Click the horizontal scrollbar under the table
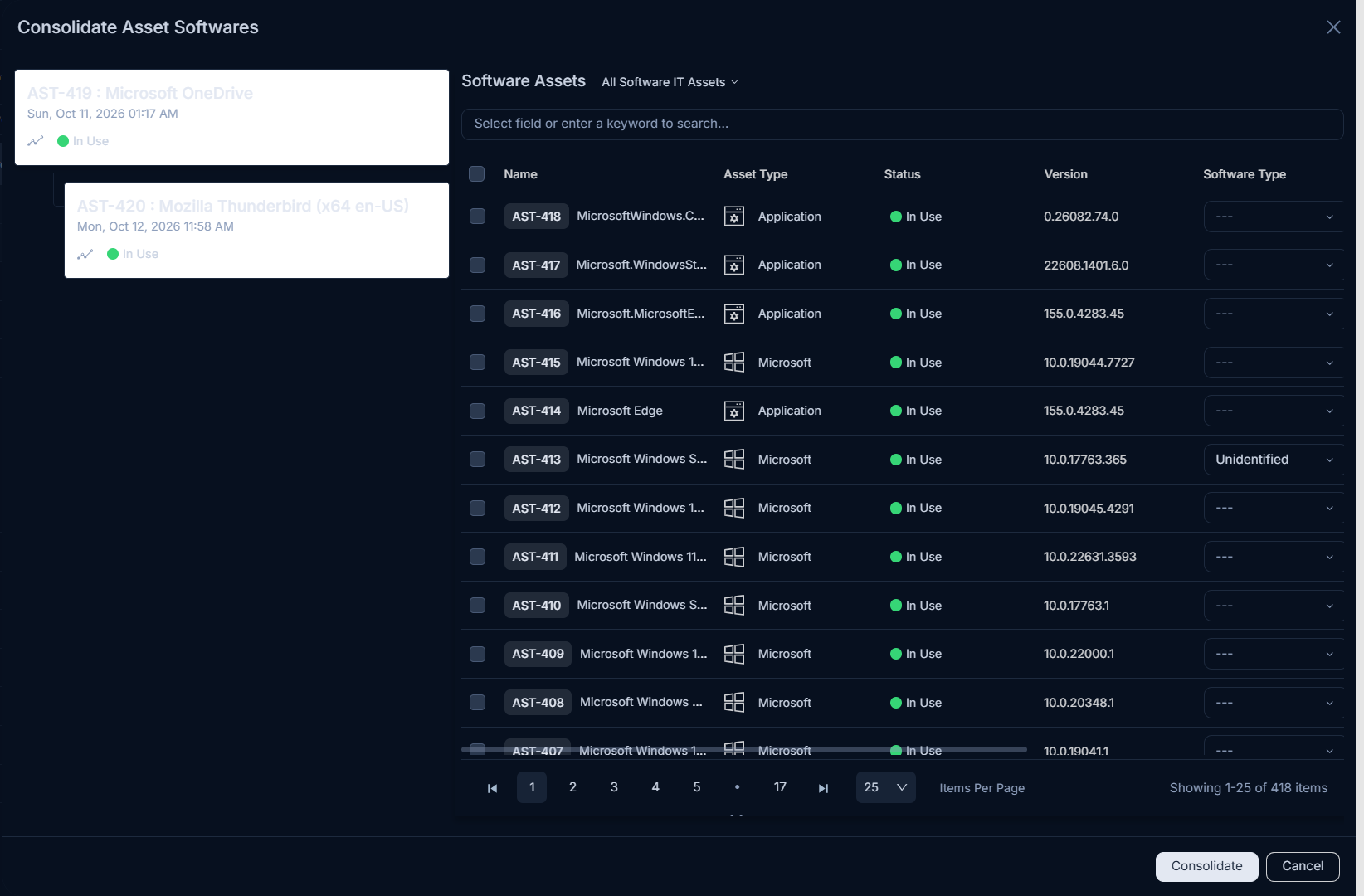 click(x=744, y=749)
